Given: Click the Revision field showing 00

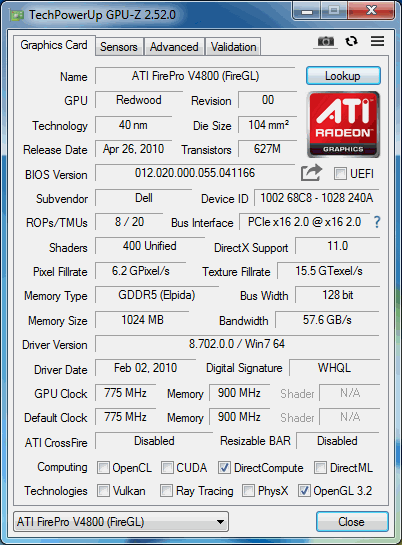Looking at the screenshot, I should click(x=268, y=100).
